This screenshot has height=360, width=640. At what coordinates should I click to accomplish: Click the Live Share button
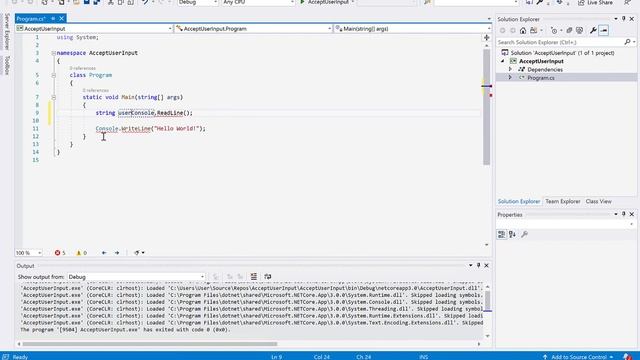point(595,2)
